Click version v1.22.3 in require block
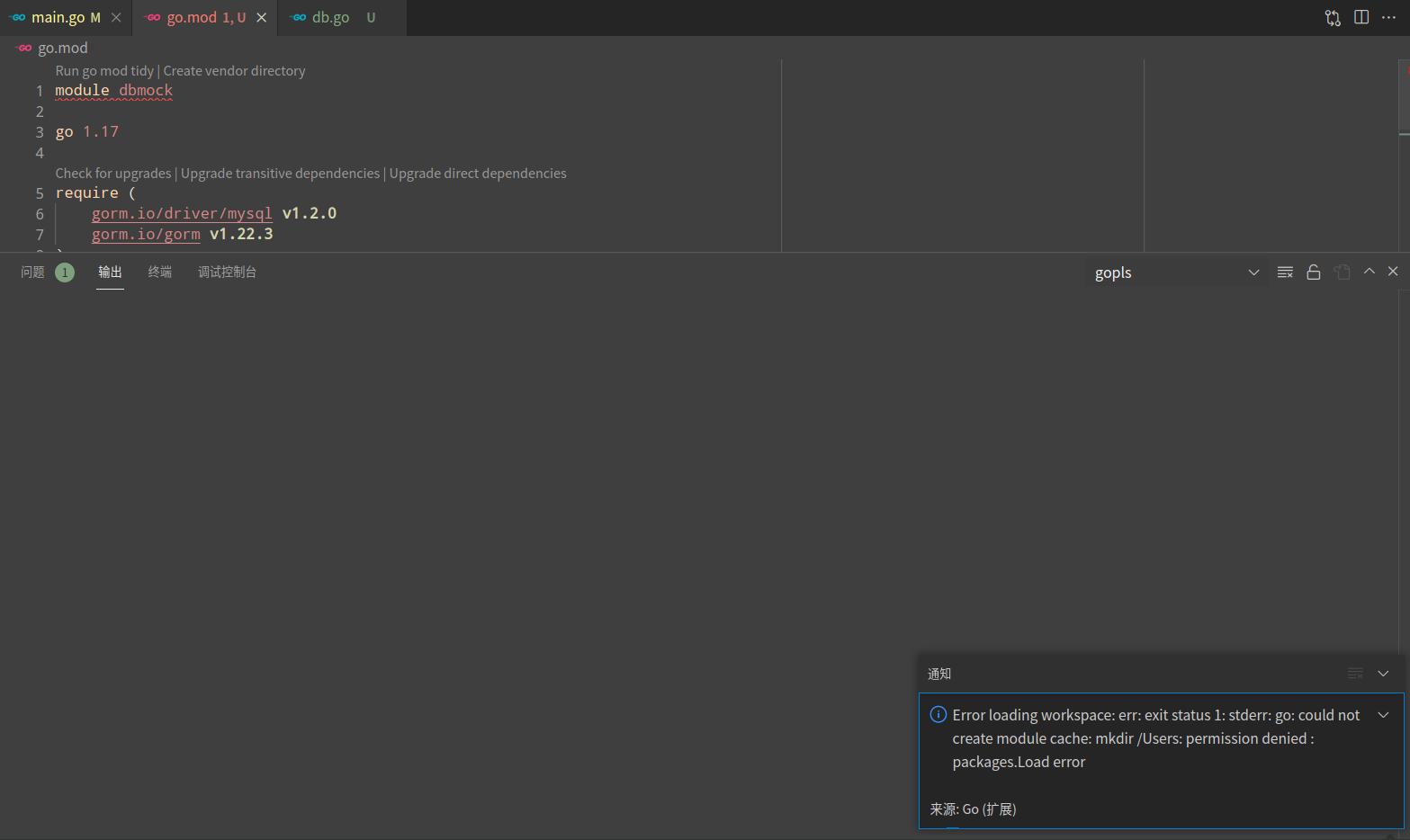This screenshot has height=840, width=1410. tap(241, 234)
